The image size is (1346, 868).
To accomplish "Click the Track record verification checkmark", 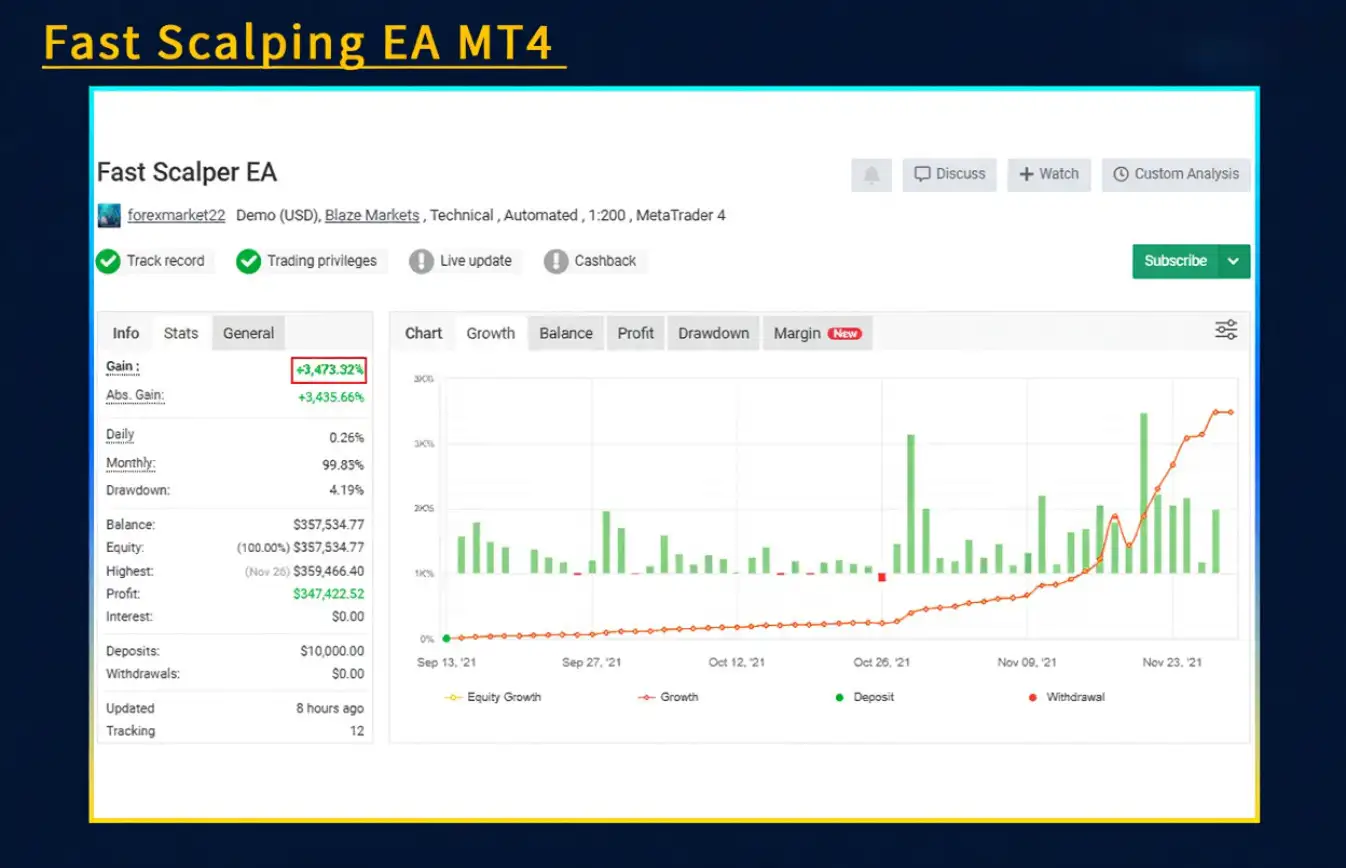I will coord(108,261).
